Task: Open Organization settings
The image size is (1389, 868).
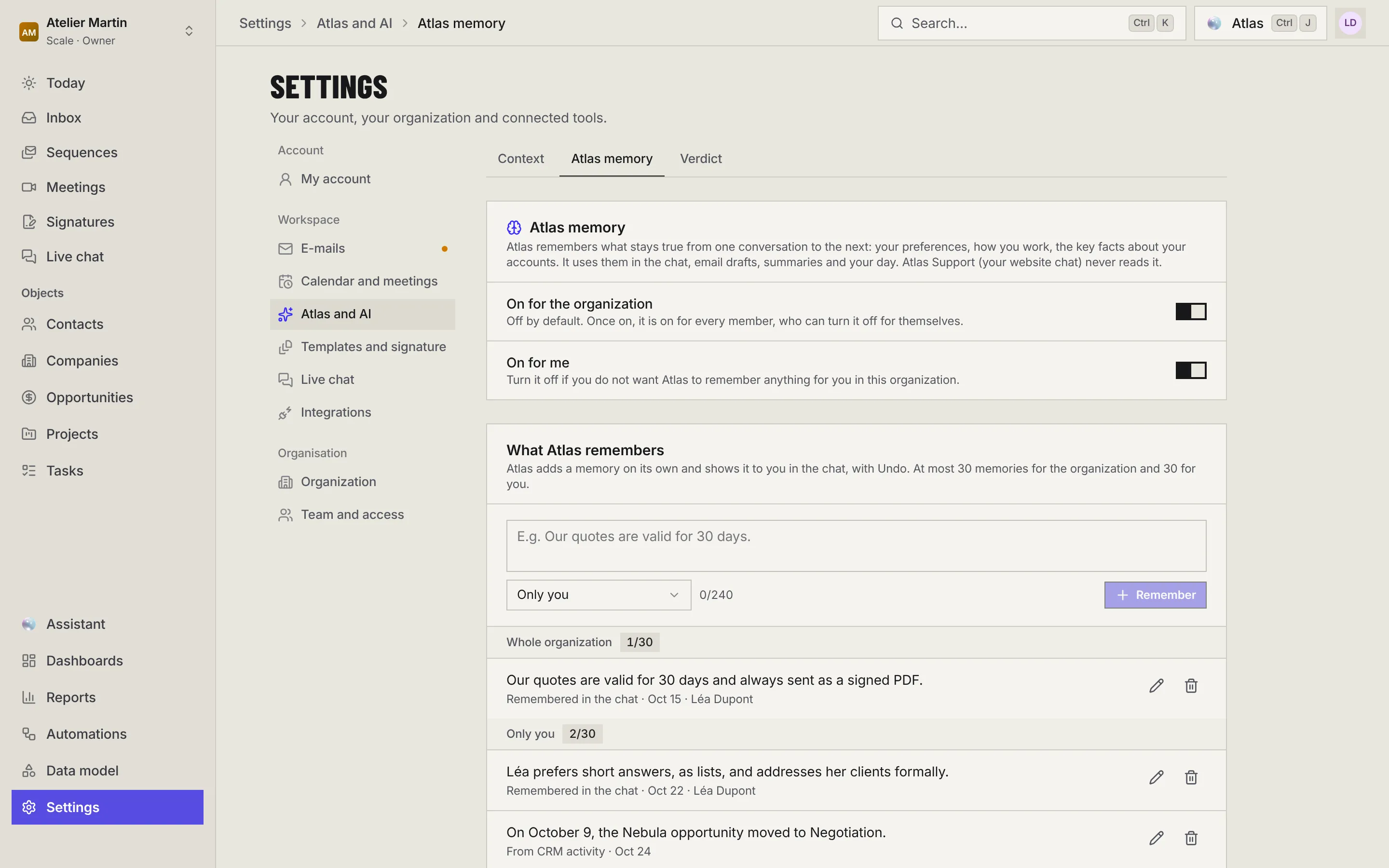Action: click(363, 482)
